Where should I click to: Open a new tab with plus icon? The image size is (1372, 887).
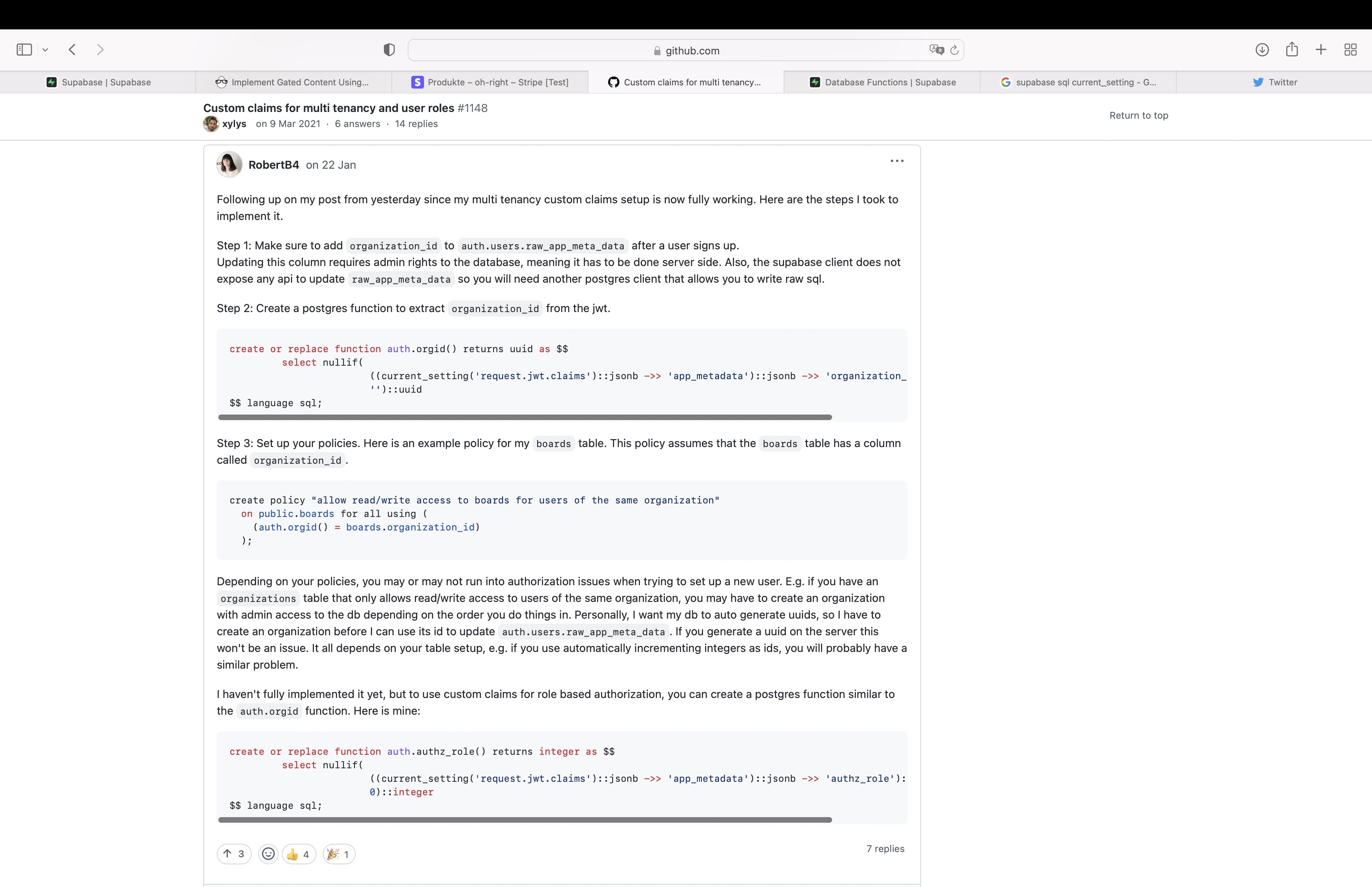click(1321, 50)
